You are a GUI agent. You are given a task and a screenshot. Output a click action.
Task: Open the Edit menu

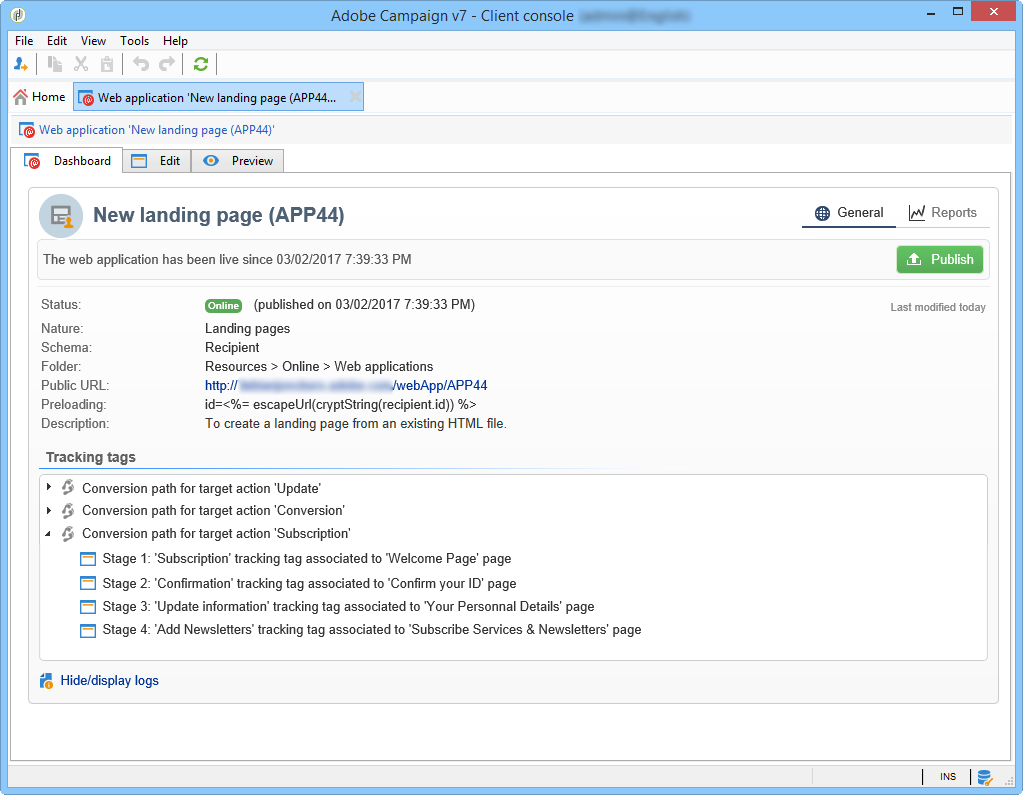(x=57, y=41)
